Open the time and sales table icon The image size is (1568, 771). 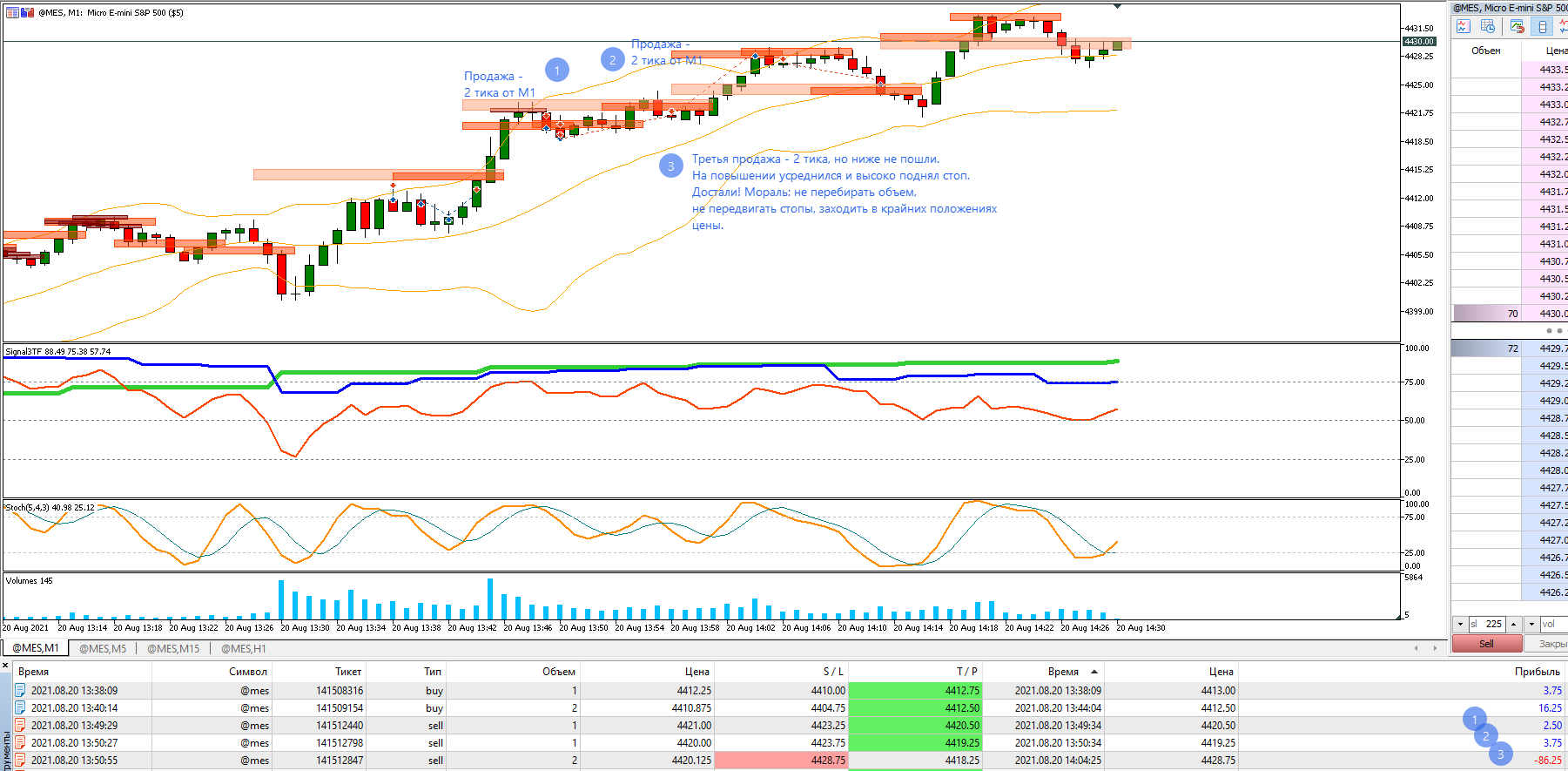click(1488, 26)
